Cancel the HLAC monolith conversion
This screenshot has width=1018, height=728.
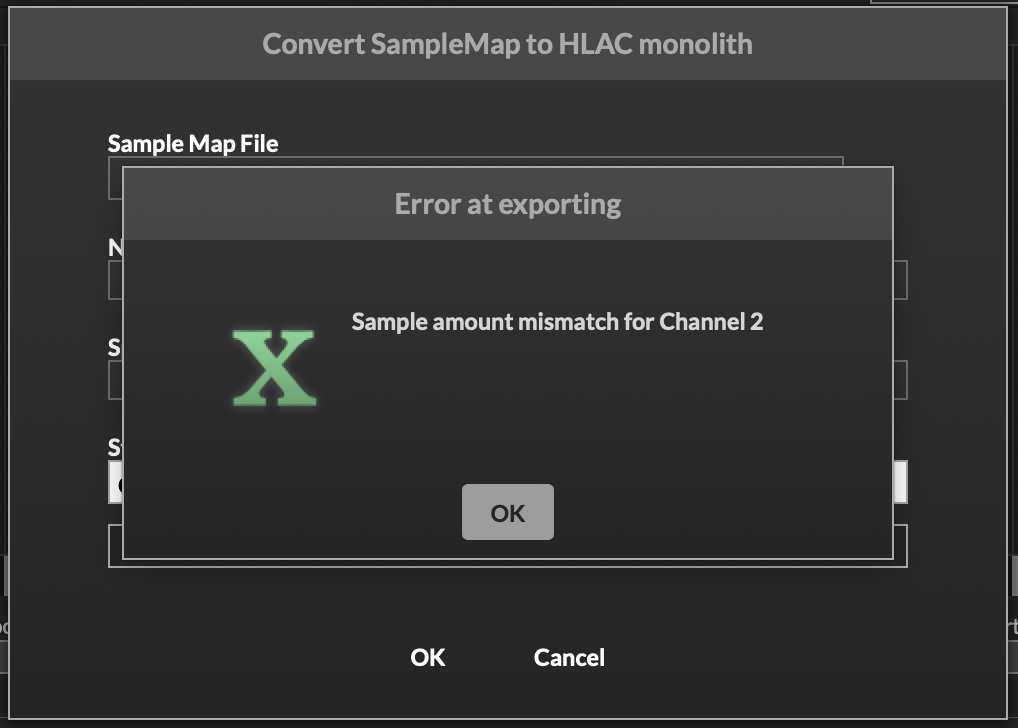569,657
